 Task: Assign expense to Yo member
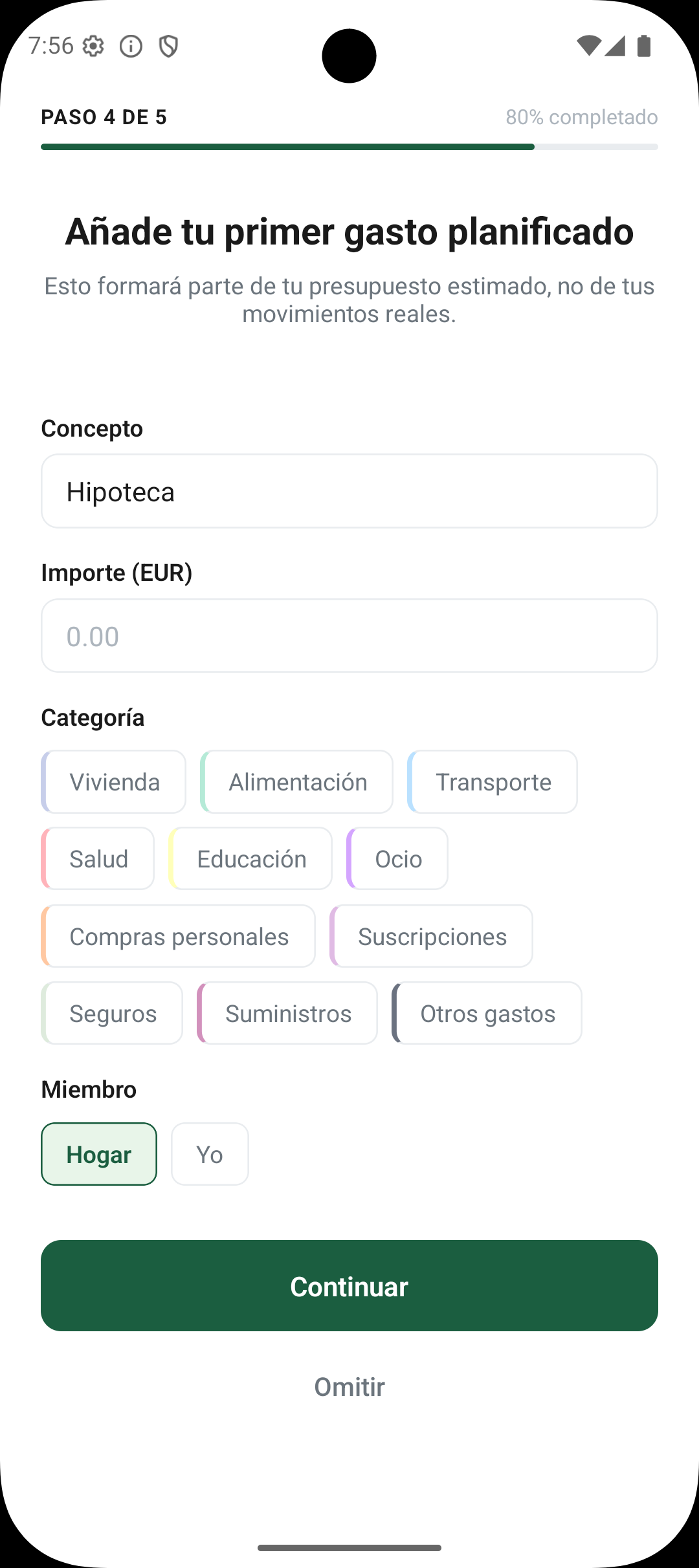pos(210,1154)
